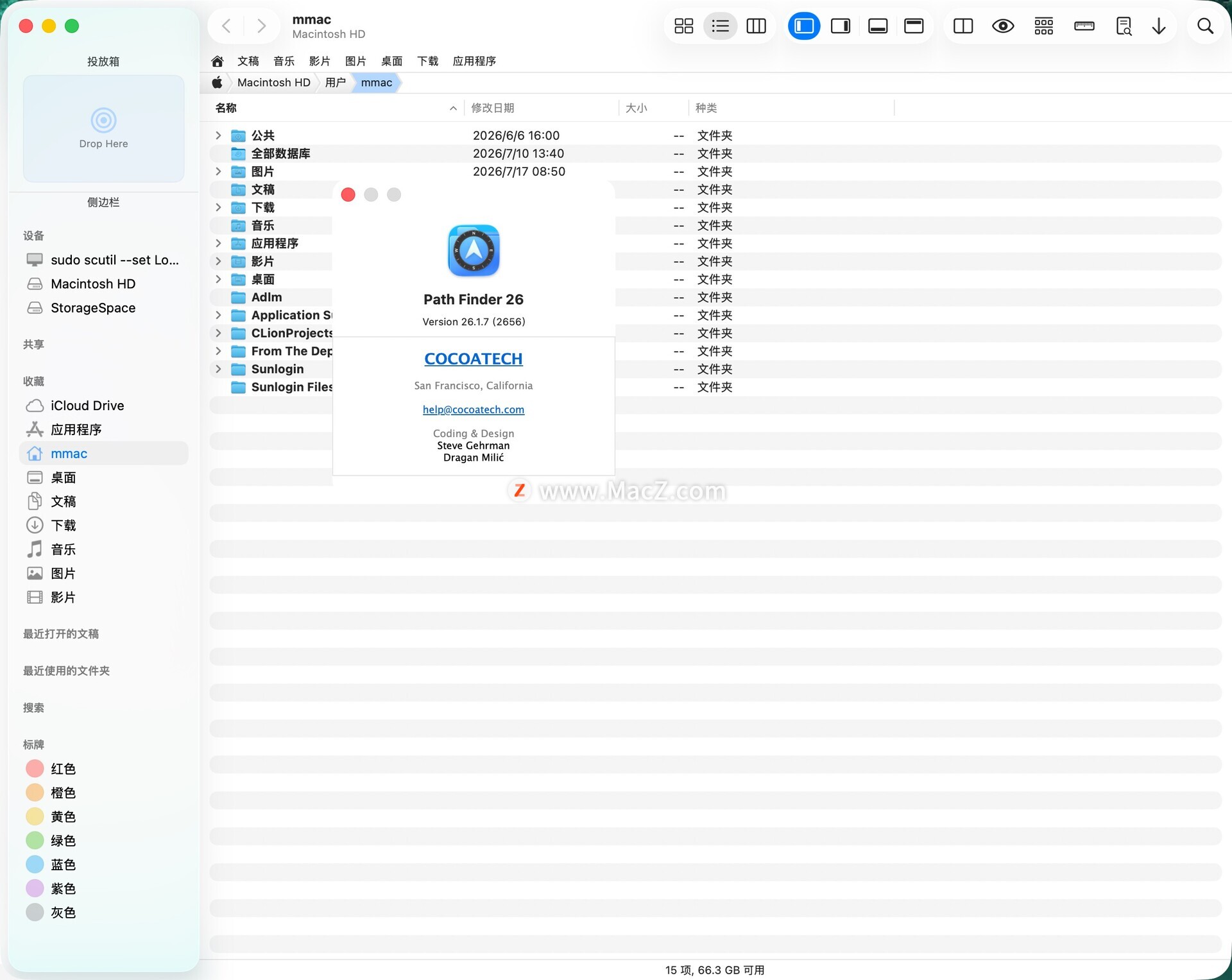Image resolution: width=1232 pixels, height=980 pixels.
Task: Go back with left chevron
Action: (x=226, y=26)
